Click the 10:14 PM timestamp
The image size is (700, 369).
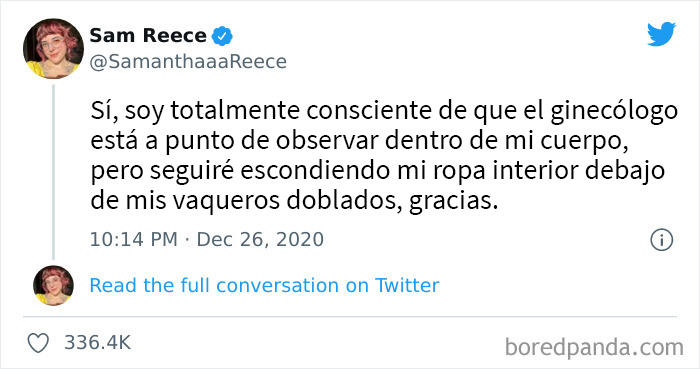(133, 240)
